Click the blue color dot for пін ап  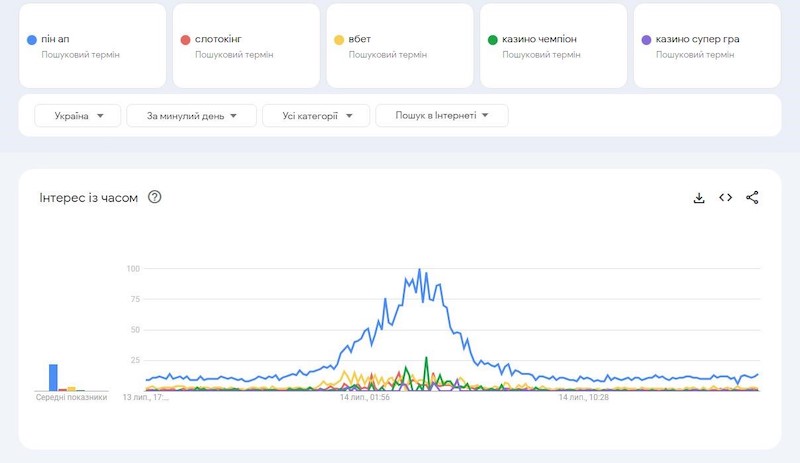(32, 40)
